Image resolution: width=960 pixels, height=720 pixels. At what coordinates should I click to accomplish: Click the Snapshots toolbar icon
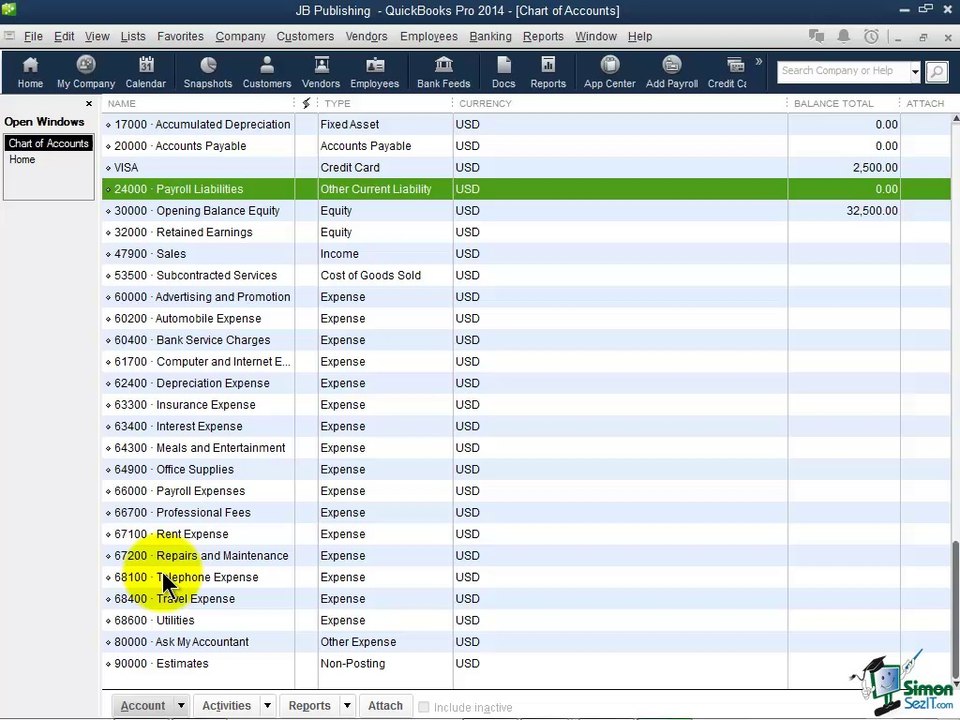click(207, 72)
